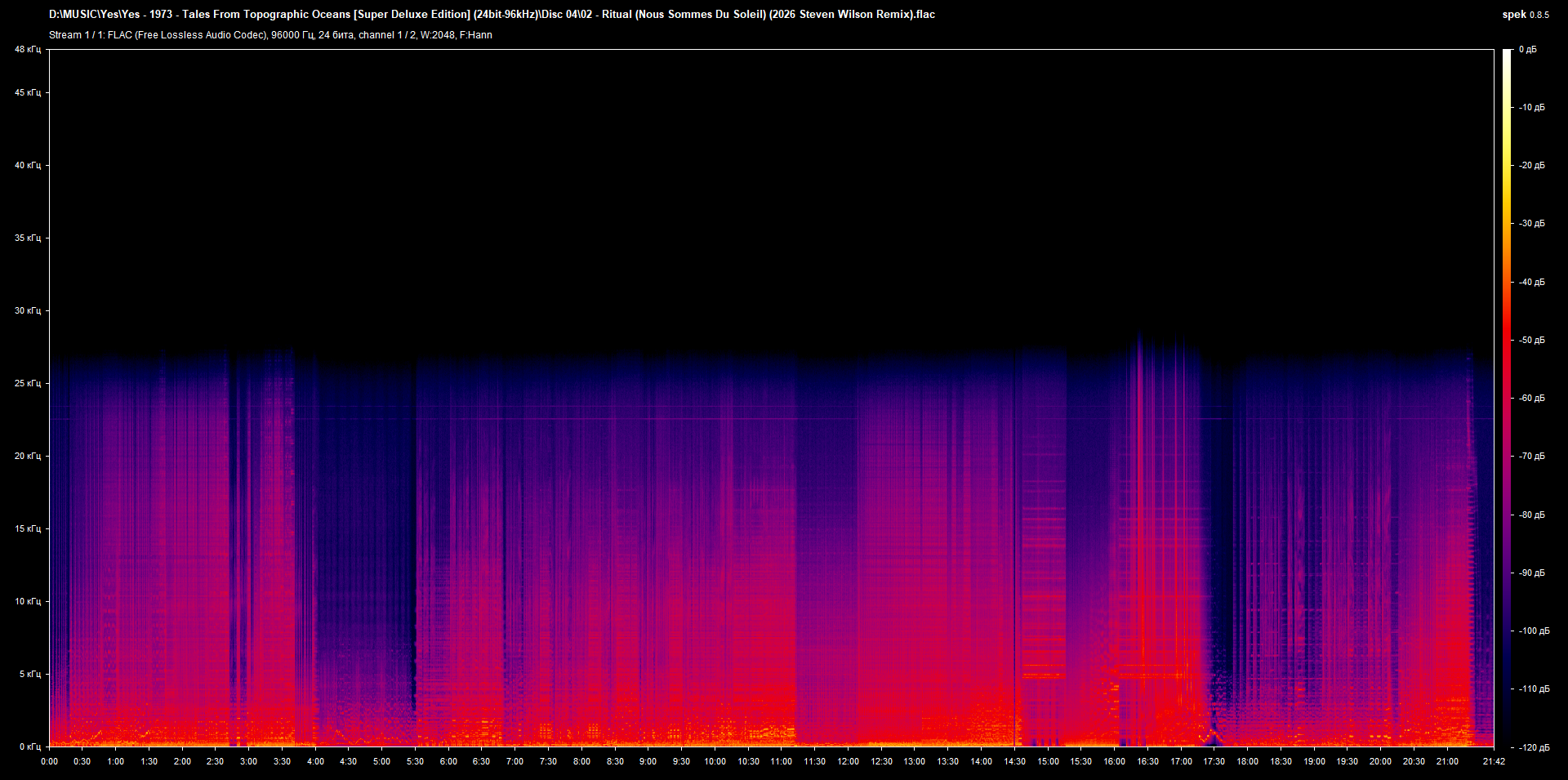Screen dimensions: 1568x780
Task: Click the -80 дБ level scale label
Action: (1532, 515)
